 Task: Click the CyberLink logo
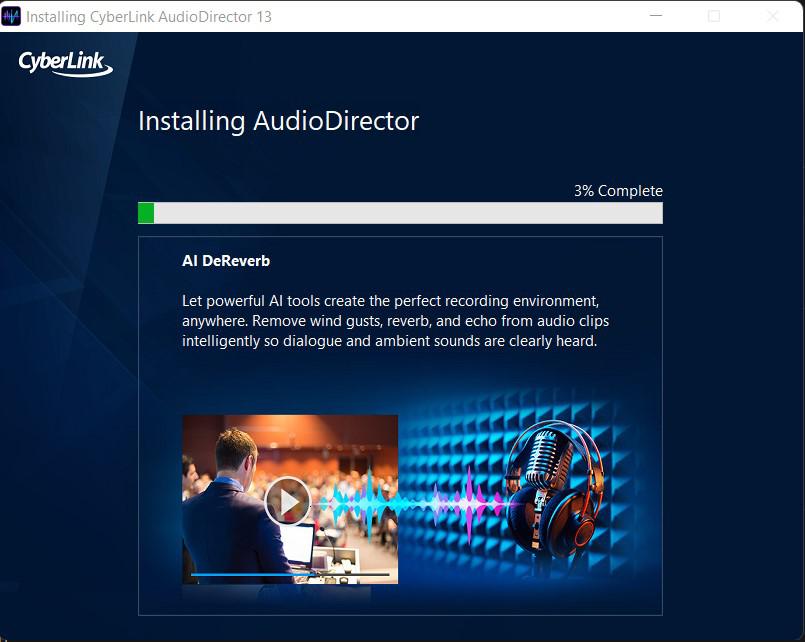[66, 64]
